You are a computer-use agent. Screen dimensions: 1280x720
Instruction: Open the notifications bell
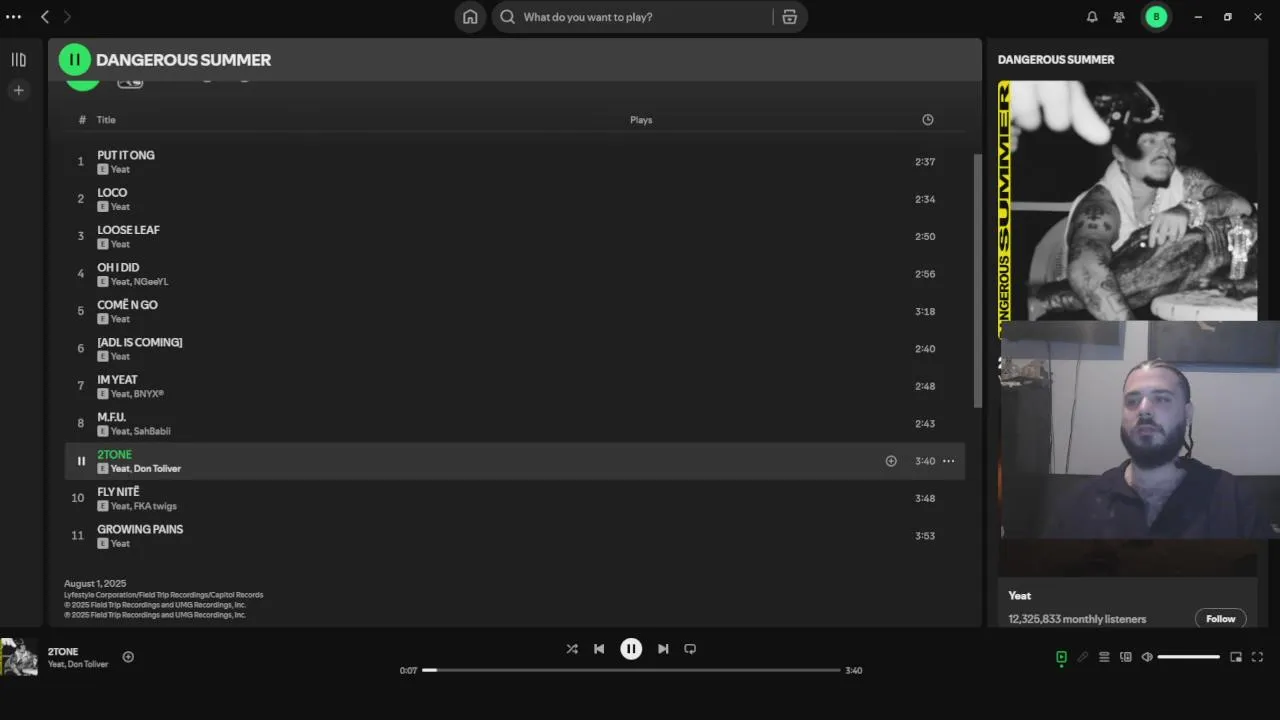click(x=1092, y=17)
